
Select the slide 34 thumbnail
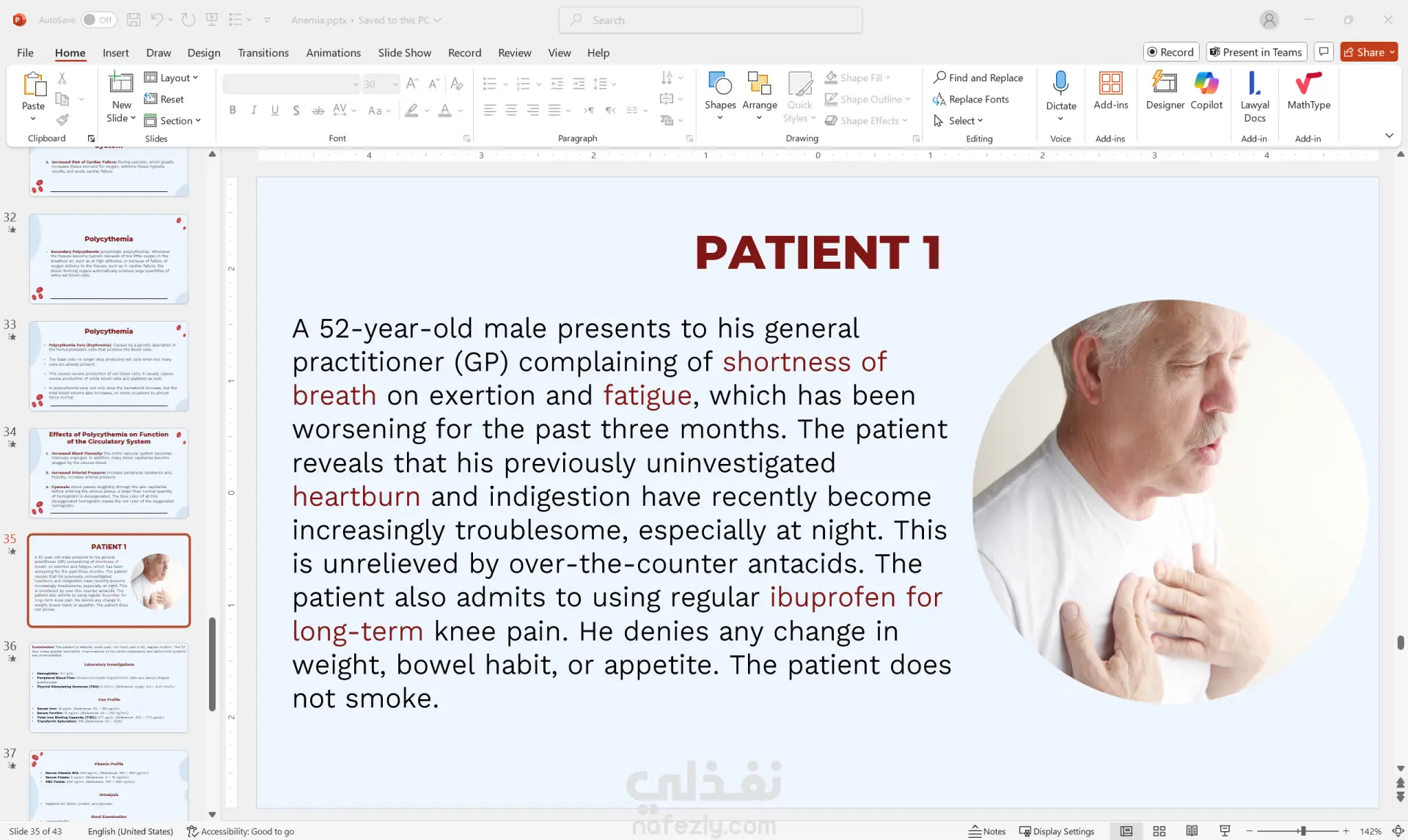(x=109, y=473)
